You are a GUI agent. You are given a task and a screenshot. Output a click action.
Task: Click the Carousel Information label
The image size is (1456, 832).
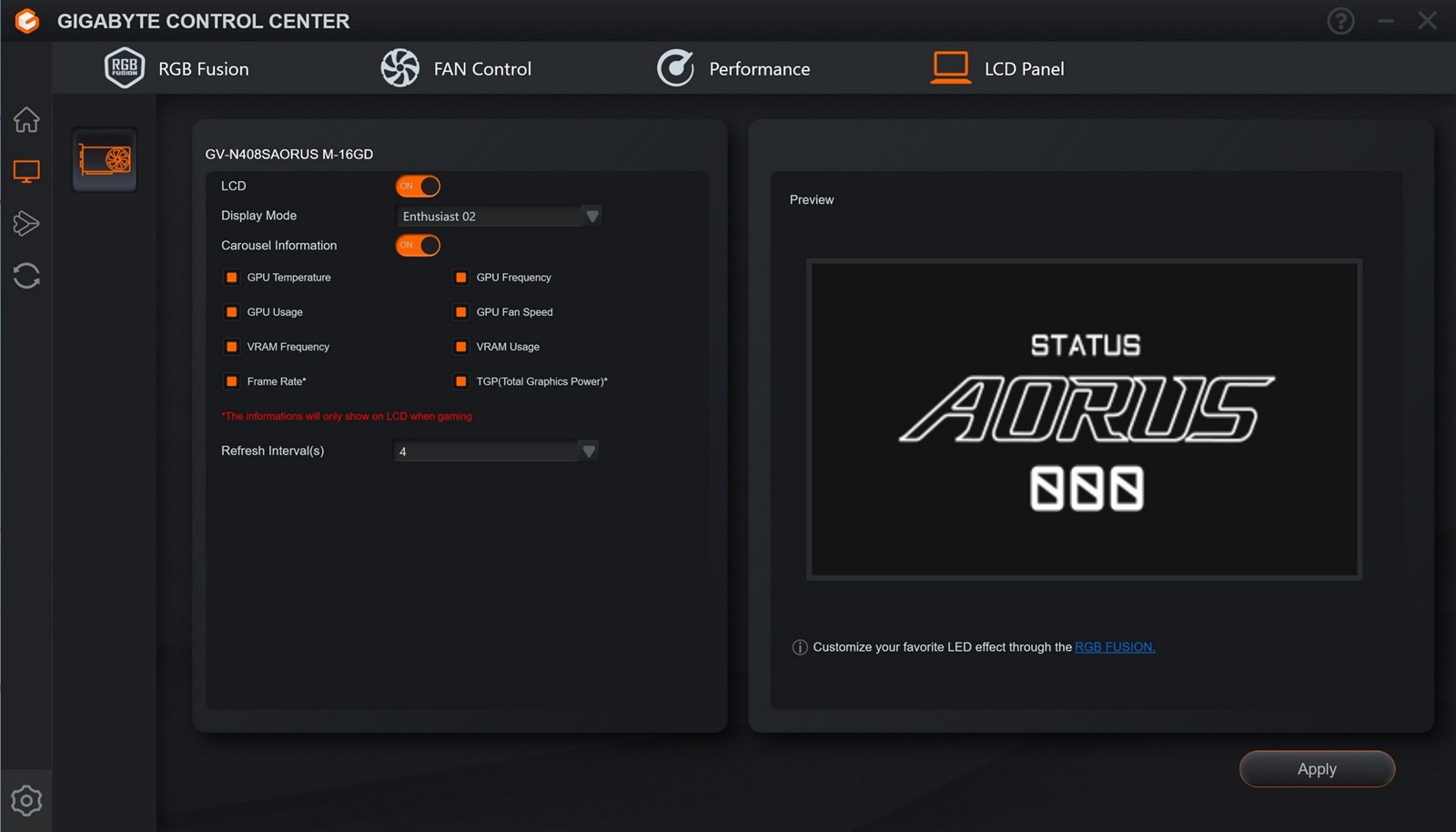(x=278, y=246)
